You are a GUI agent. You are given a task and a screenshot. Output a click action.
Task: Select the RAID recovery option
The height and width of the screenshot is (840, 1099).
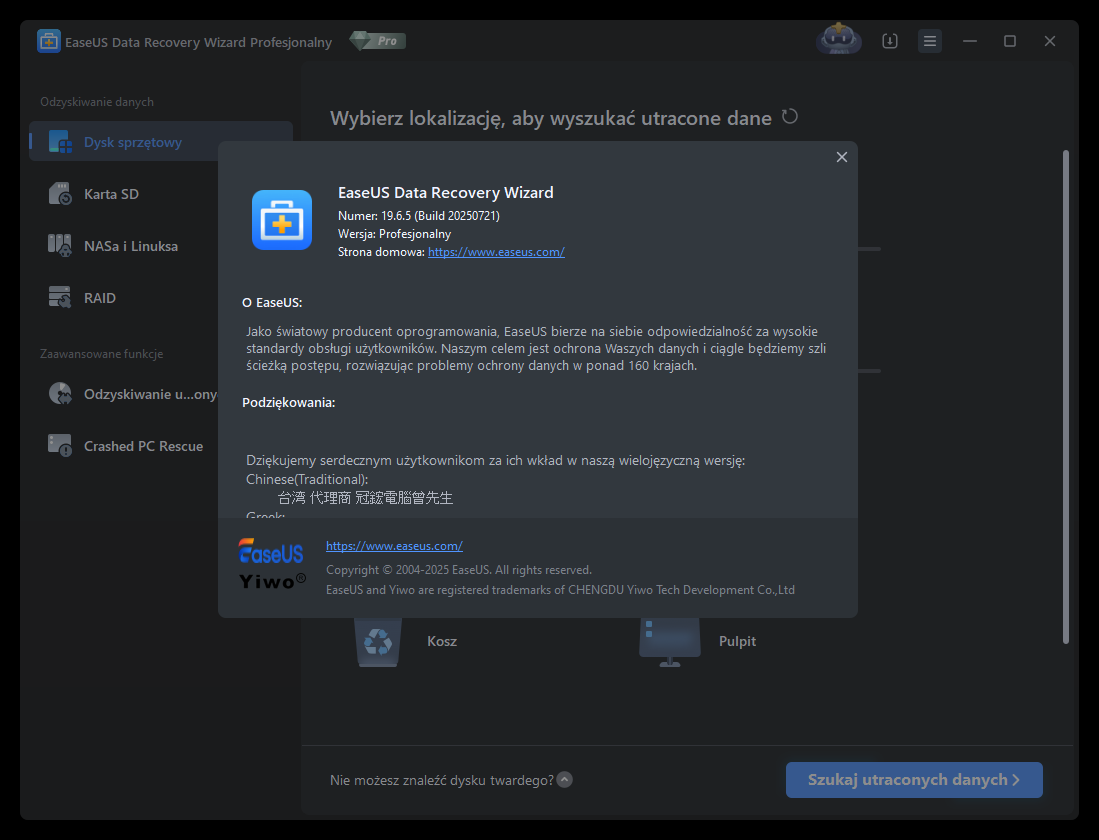coord(100,297)
